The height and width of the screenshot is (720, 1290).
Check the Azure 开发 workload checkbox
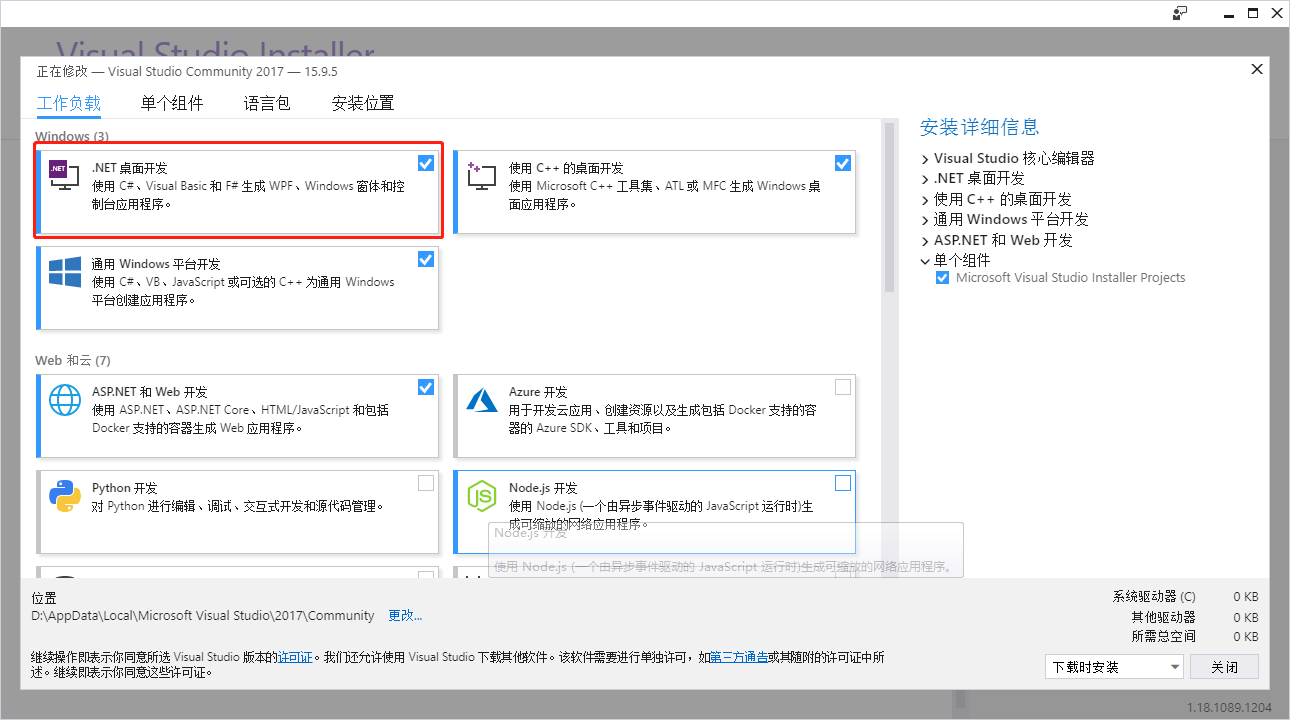[x=843, y=387]
